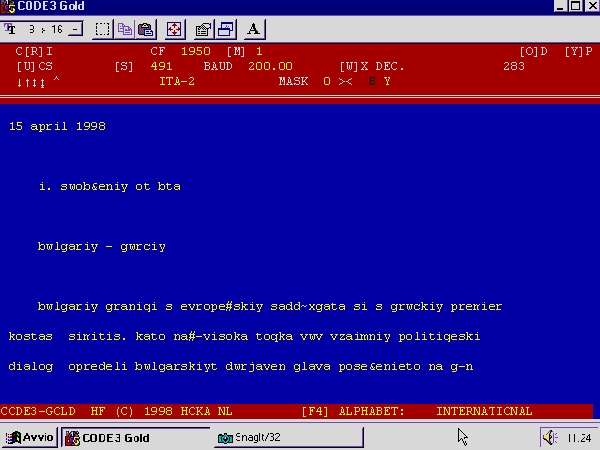Select the [U]CS menu option

pos(34,66)
